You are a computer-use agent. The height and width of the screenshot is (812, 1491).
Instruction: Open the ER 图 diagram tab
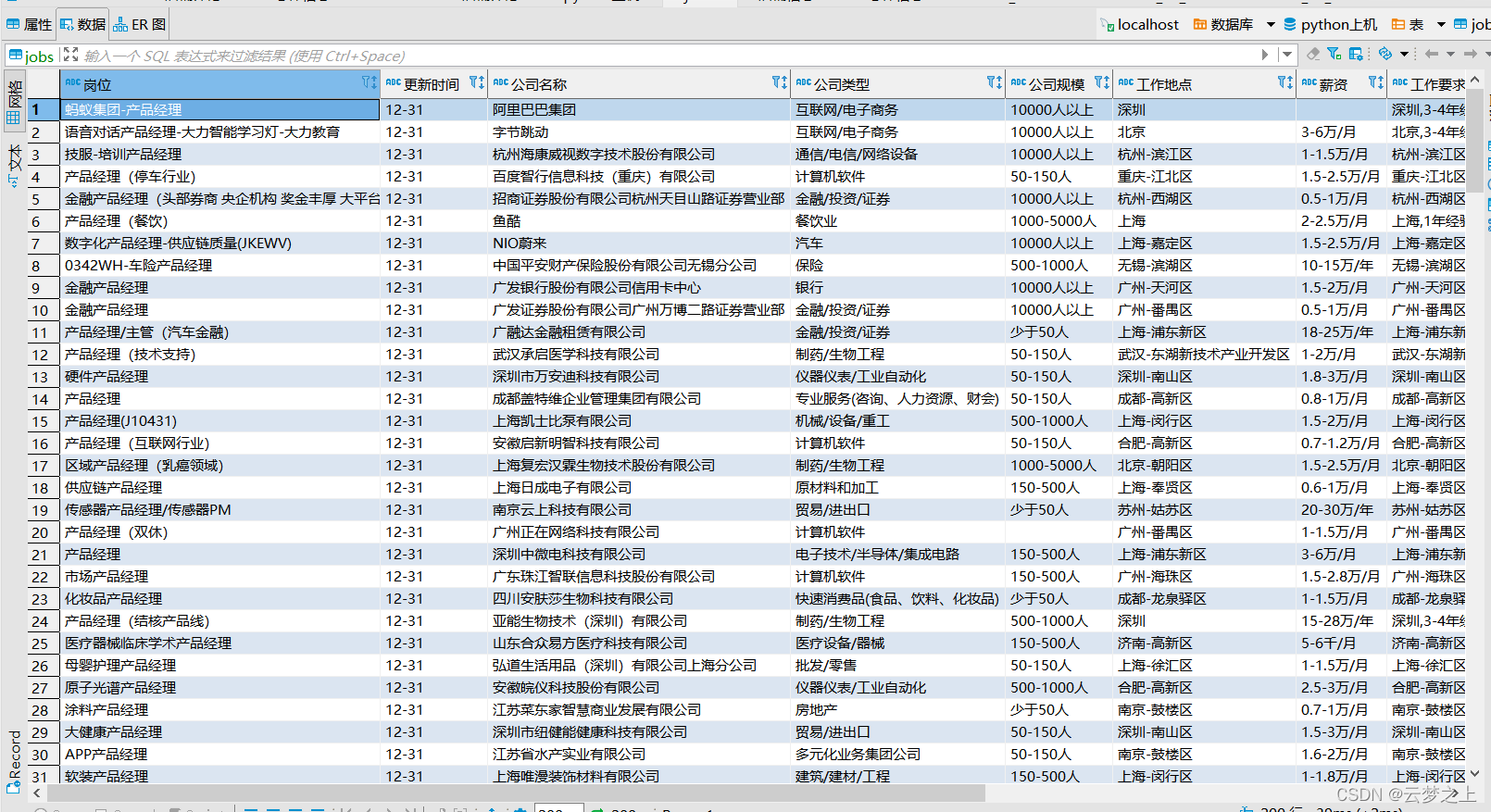click(x=140, y=25)
